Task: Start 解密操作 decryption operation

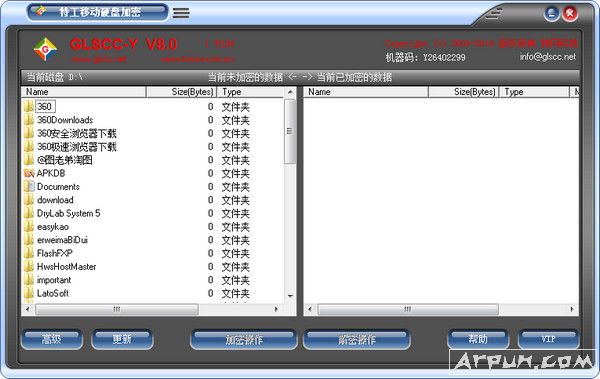Action: (357, 340)
